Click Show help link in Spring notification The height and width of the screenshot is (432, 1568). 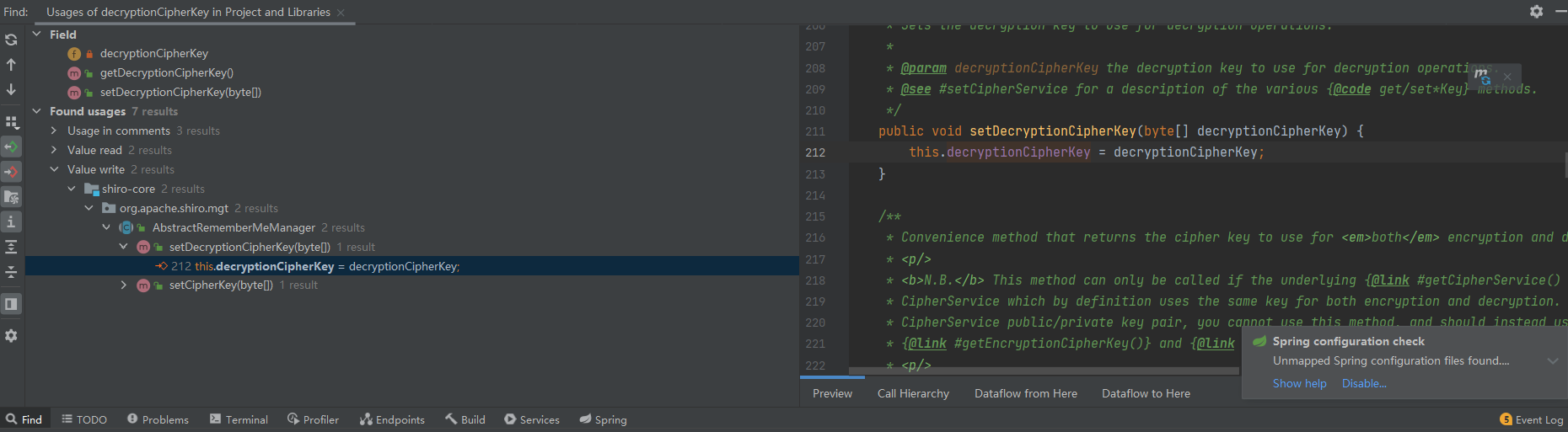tap(1299, 383)
